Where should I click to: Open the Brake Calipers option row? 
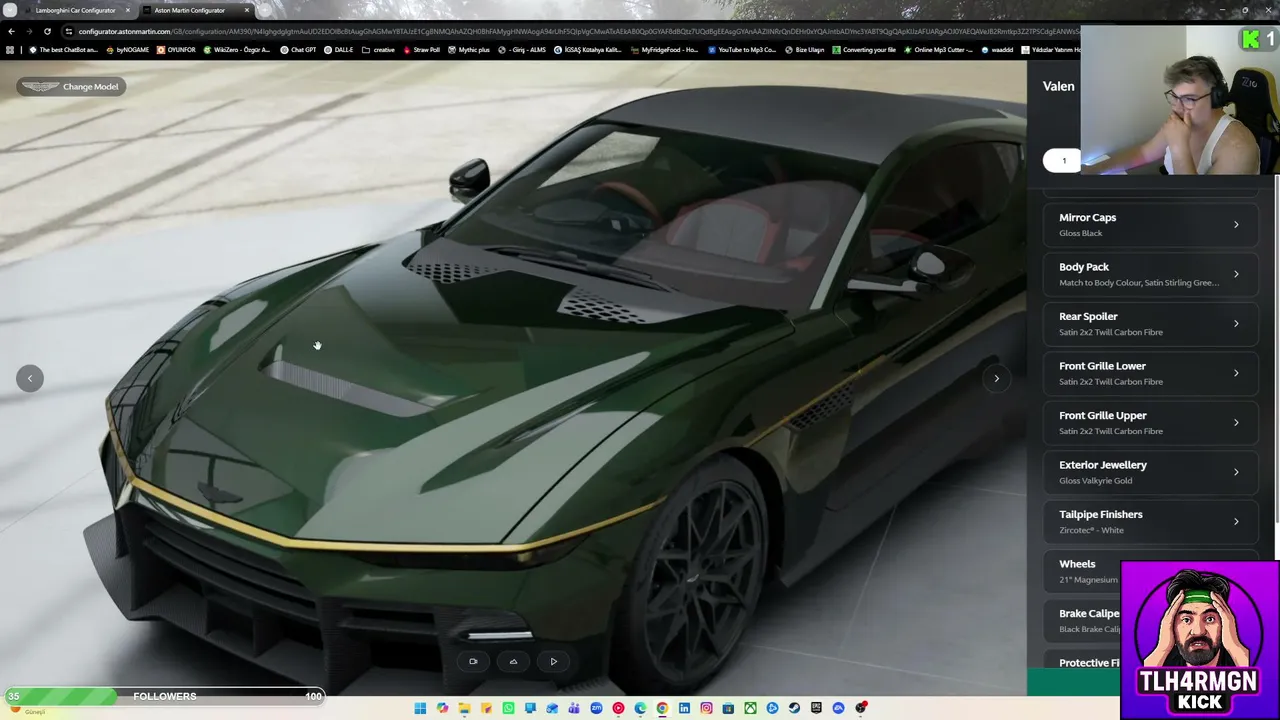coord(1083,621)
